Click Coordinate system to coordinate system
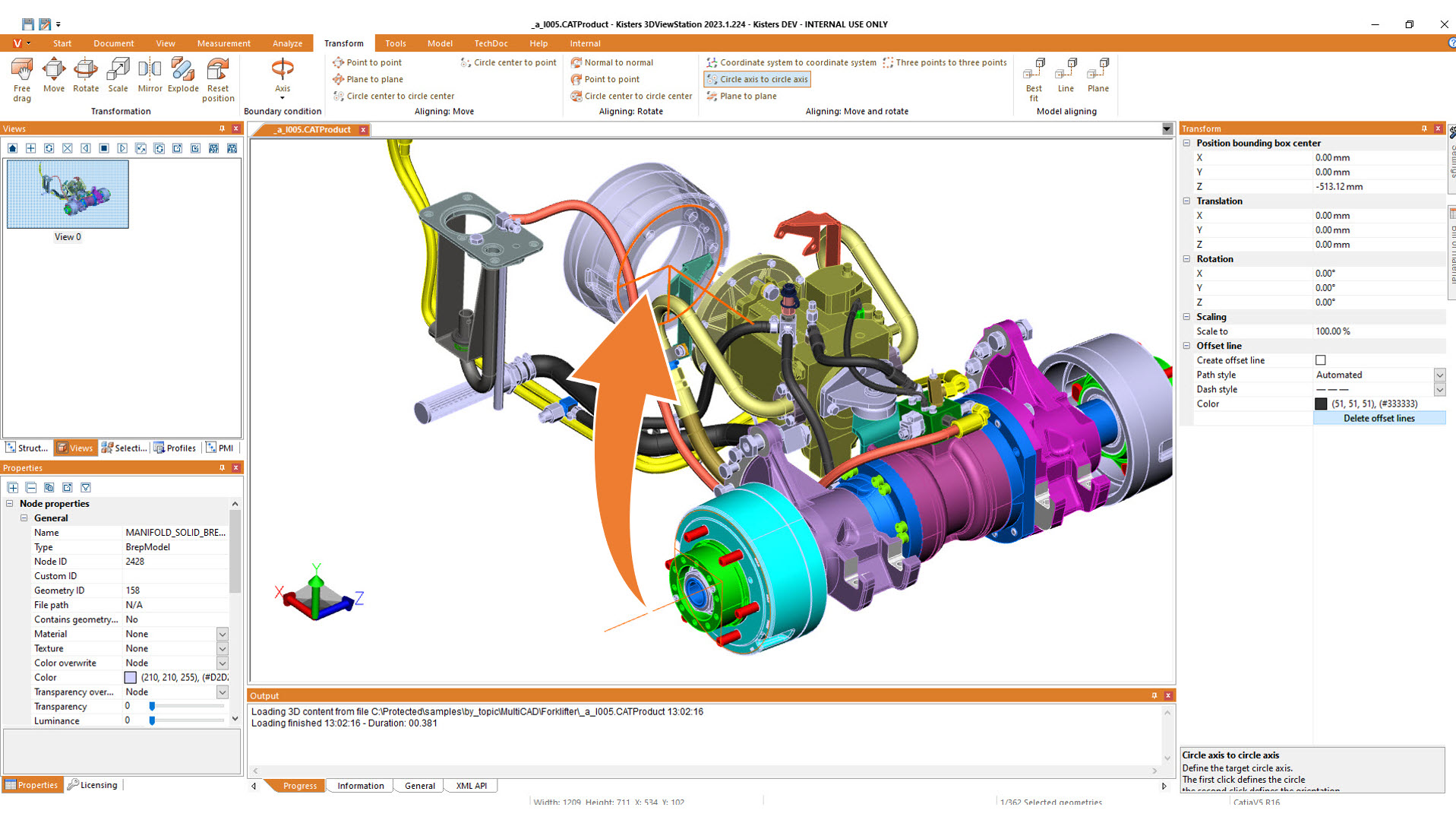 pyautogui.click(x=791, y=62)
